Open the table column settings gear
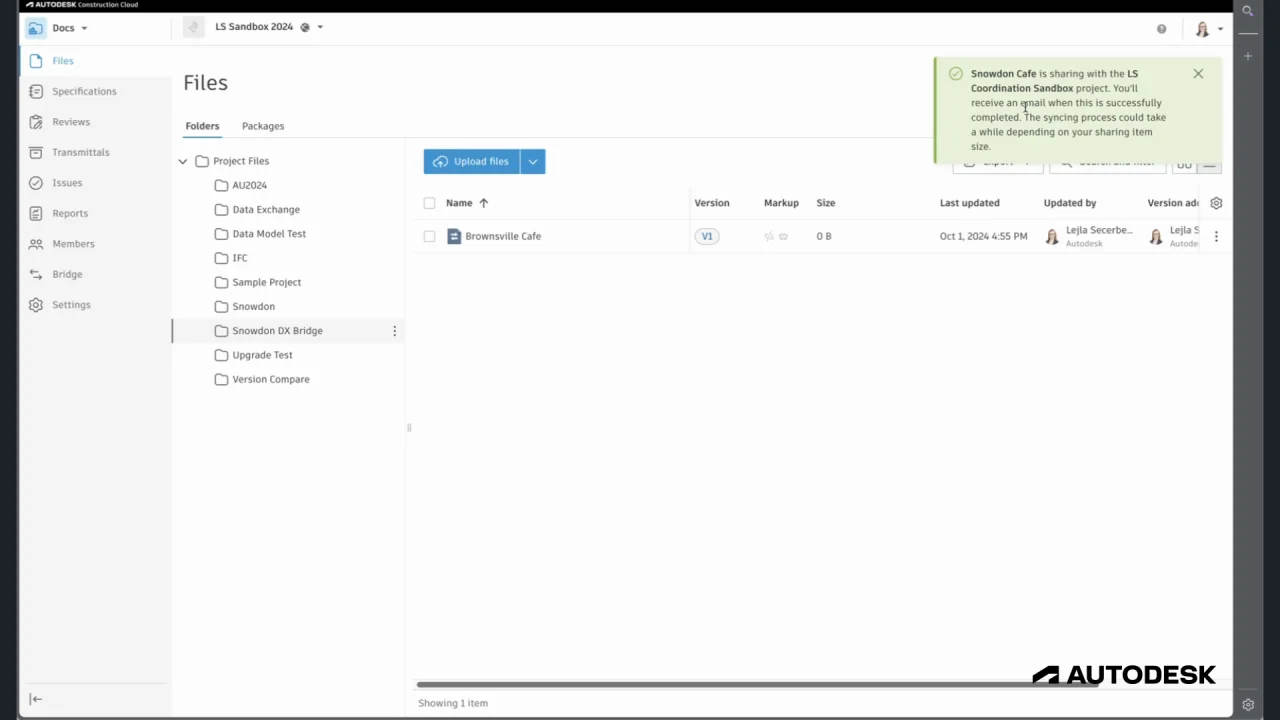1280x720 pixels. (x=1216, y=203)
